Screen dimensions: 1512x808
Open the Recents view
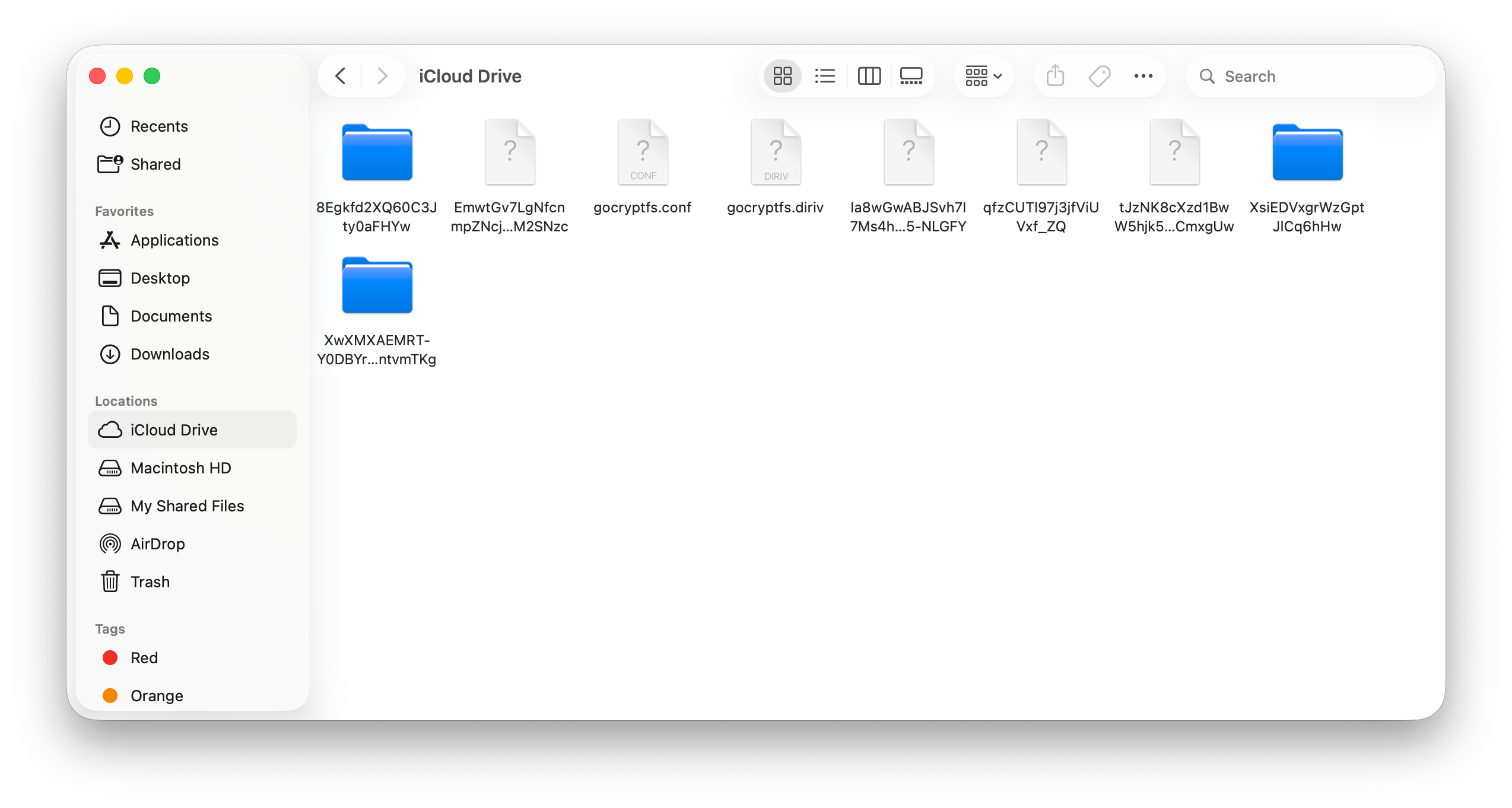pos(159,126)
